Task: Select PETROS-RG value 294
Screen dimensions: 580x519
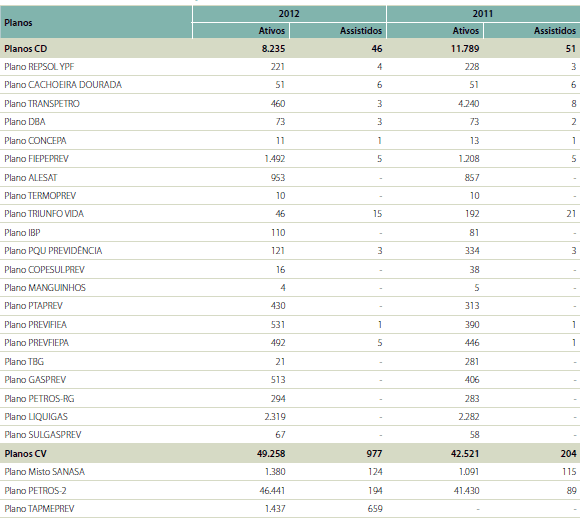Action: point(278,399)
